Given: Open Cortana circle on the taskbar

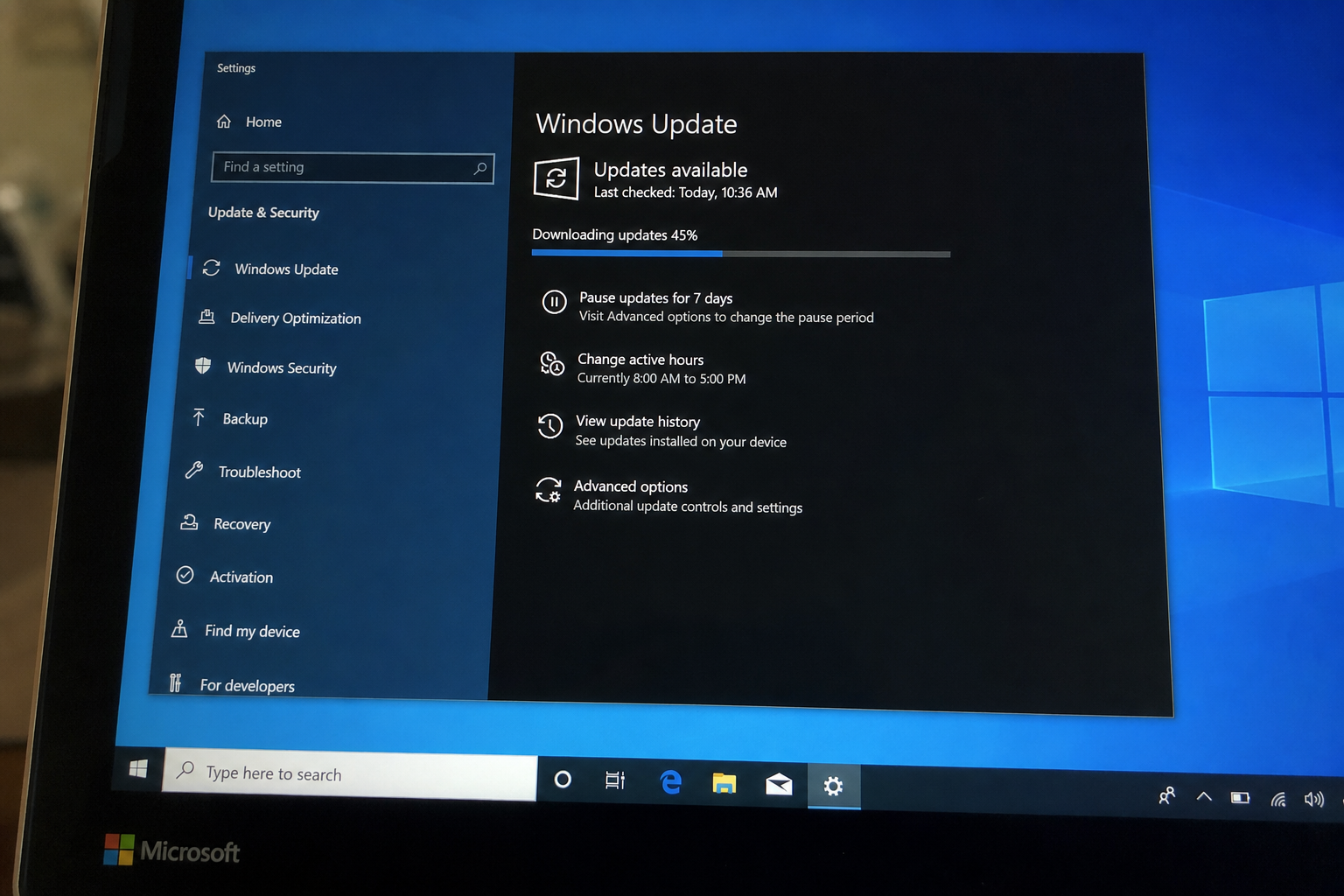Looking at the screenshot, I should pyautogui.click(x=563, y=779).
